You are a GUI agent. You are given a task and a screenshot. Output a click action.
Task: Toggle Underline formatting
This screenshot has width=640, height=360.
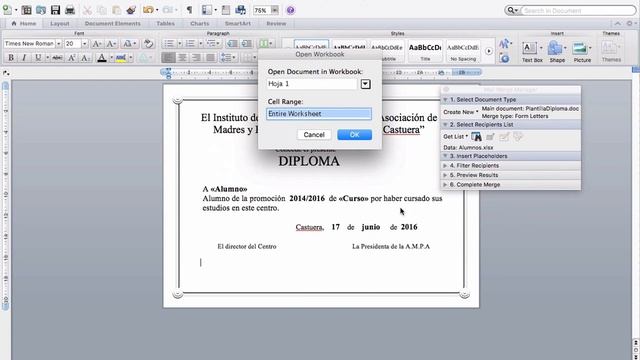[38, 58]
